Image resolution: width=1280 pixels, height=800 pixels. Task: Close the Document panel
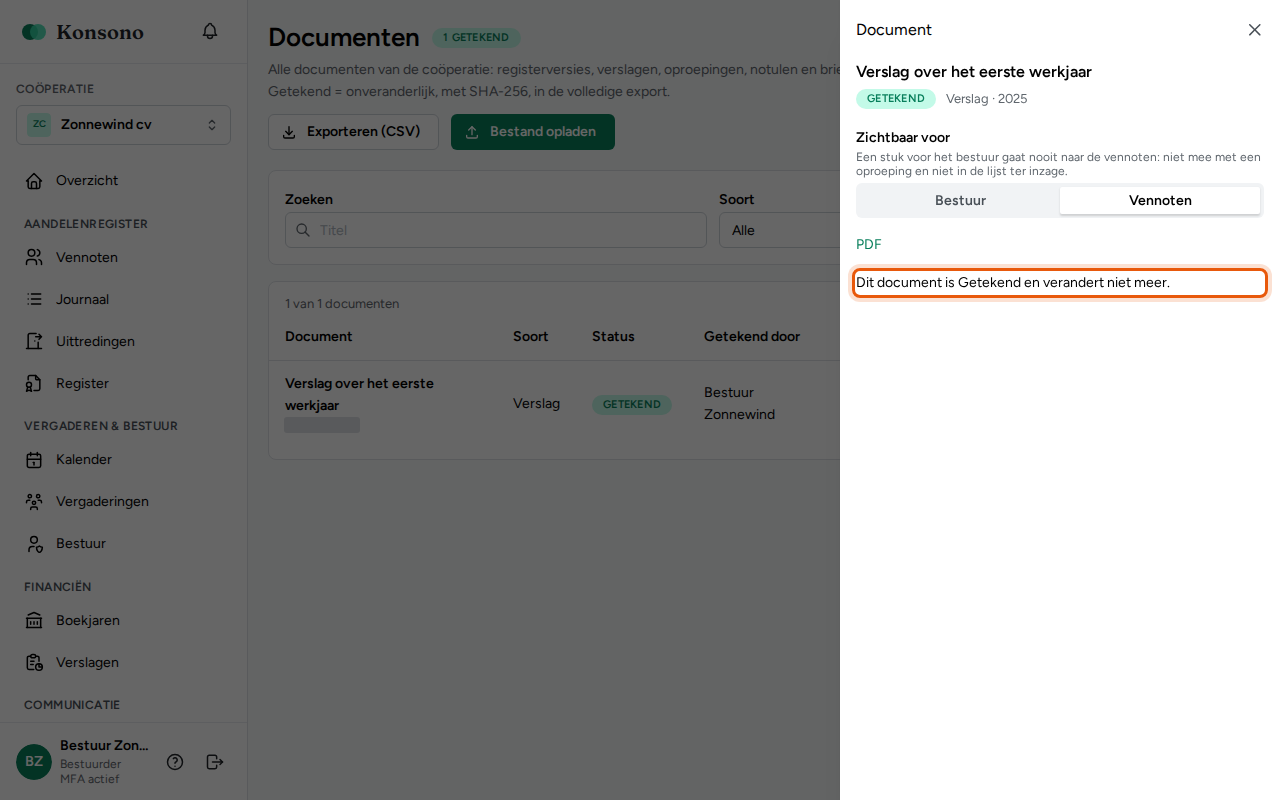point(1254,30)
